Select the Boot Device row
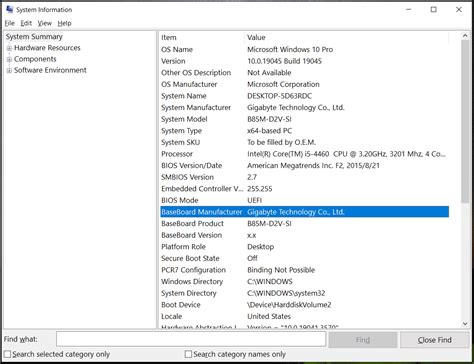 tap(304, 305)
